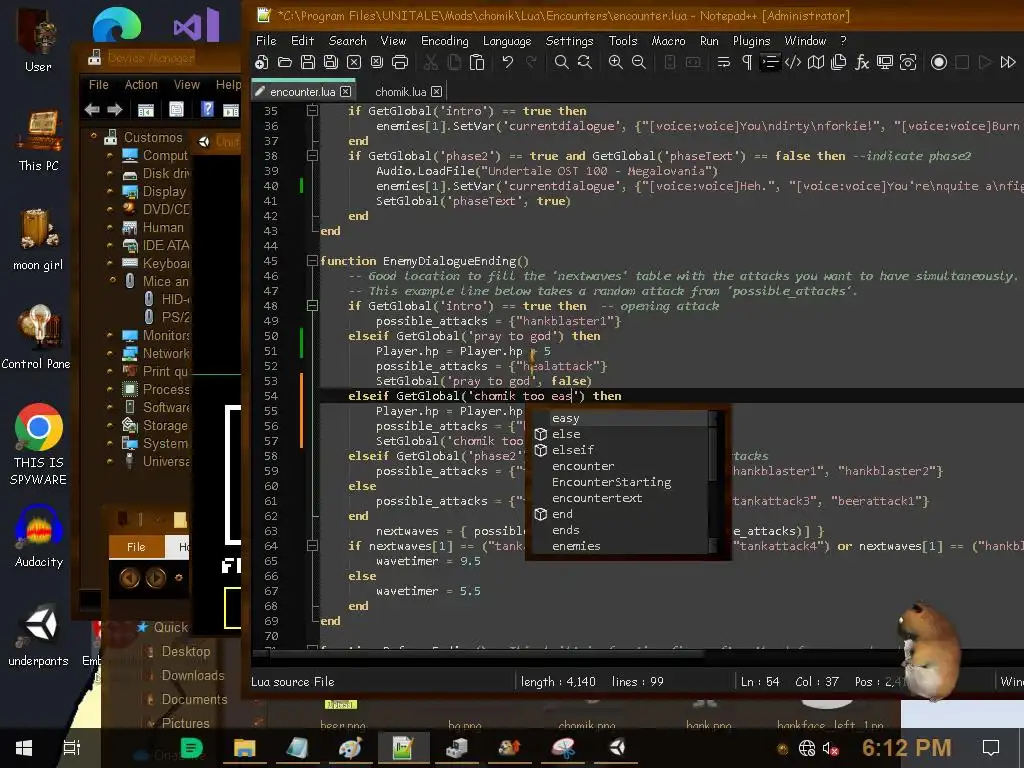Expand the Keyboards node in Device Manager

tap(110, 263)
